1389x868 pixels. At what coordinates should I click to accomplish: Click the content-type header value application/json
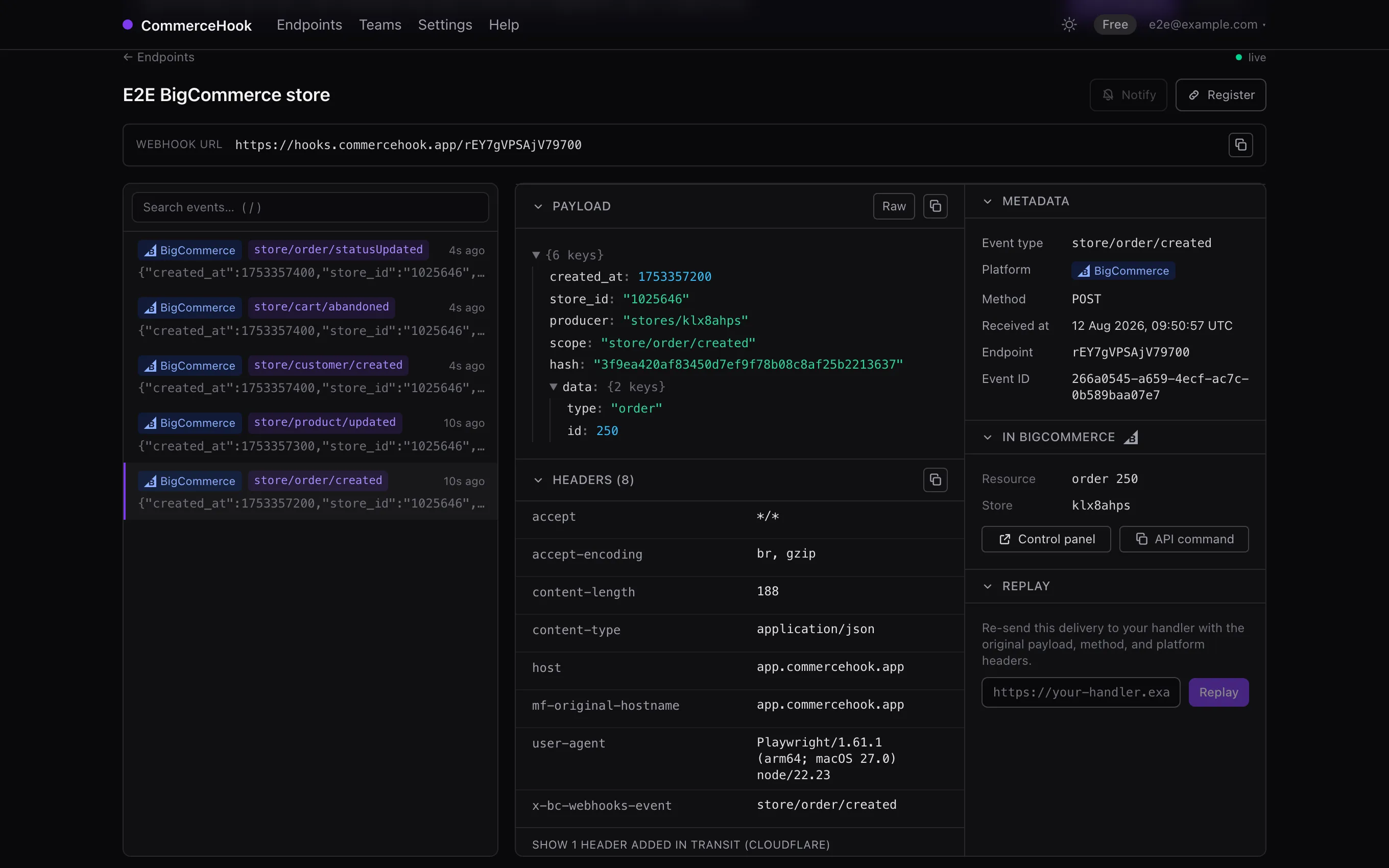(815, 629)
